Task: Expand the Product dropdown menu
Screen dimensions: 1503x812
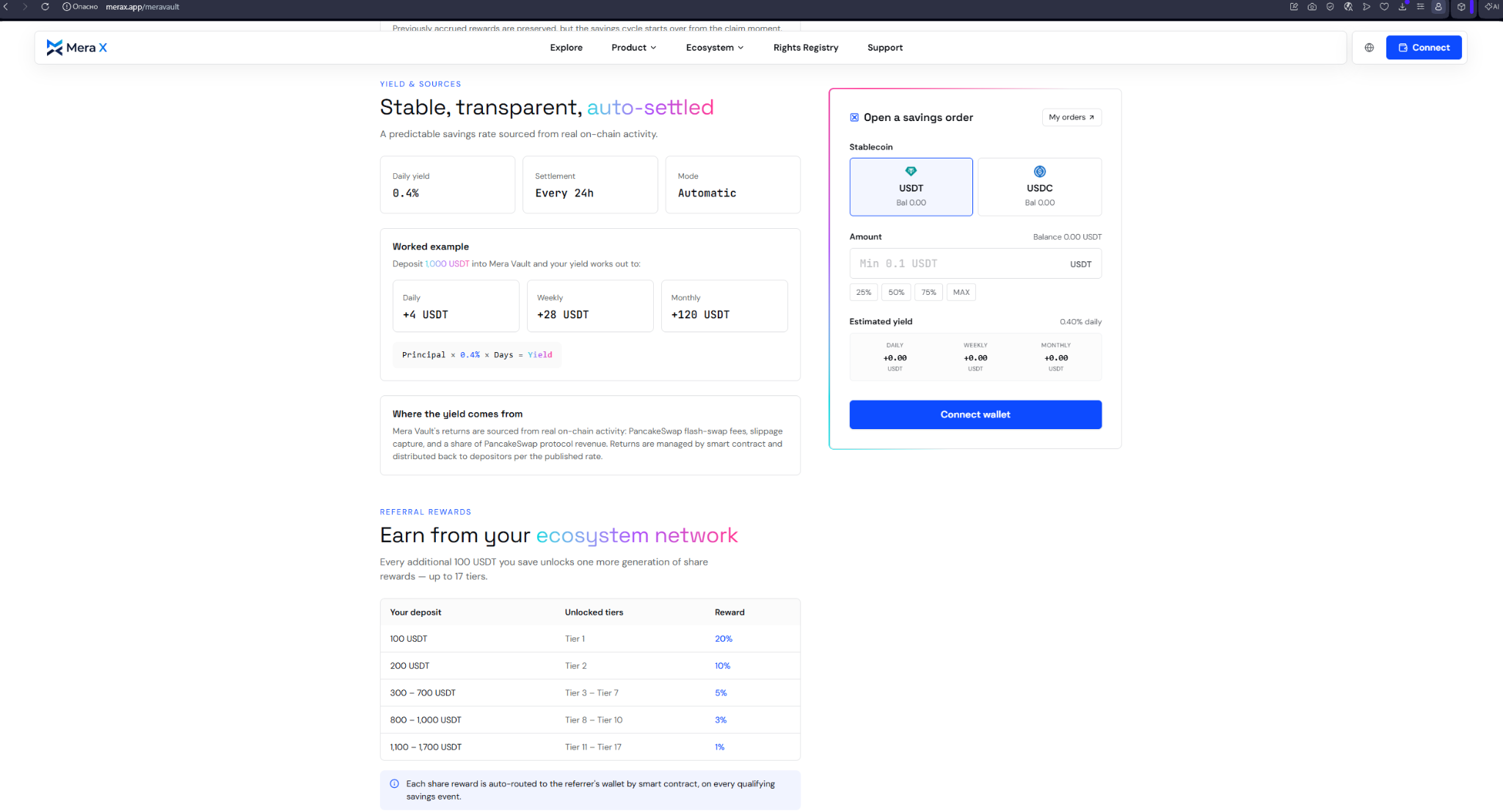Action: coord(634,48)
